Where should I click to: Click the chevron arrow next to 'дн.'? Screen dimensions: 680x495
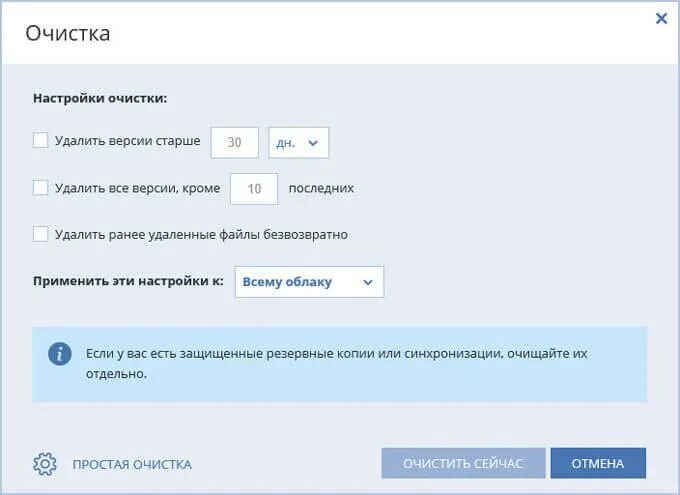[x=313, y=143]
